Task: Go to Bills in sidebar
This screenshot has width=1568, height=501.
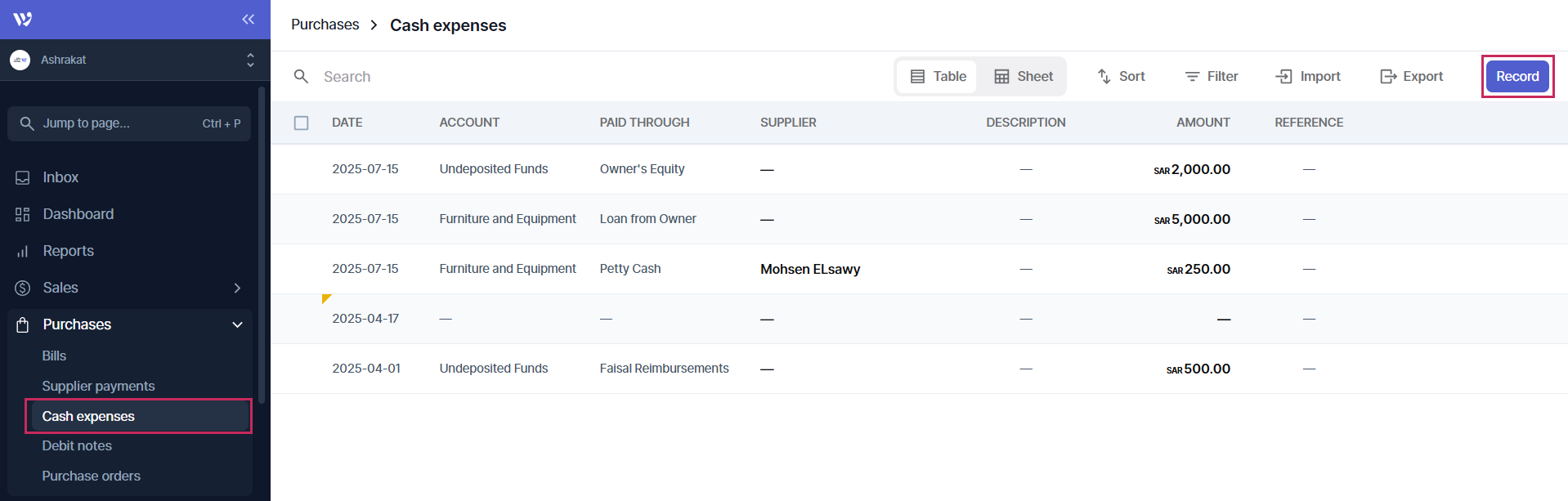Action: click(x=54, y=356)
